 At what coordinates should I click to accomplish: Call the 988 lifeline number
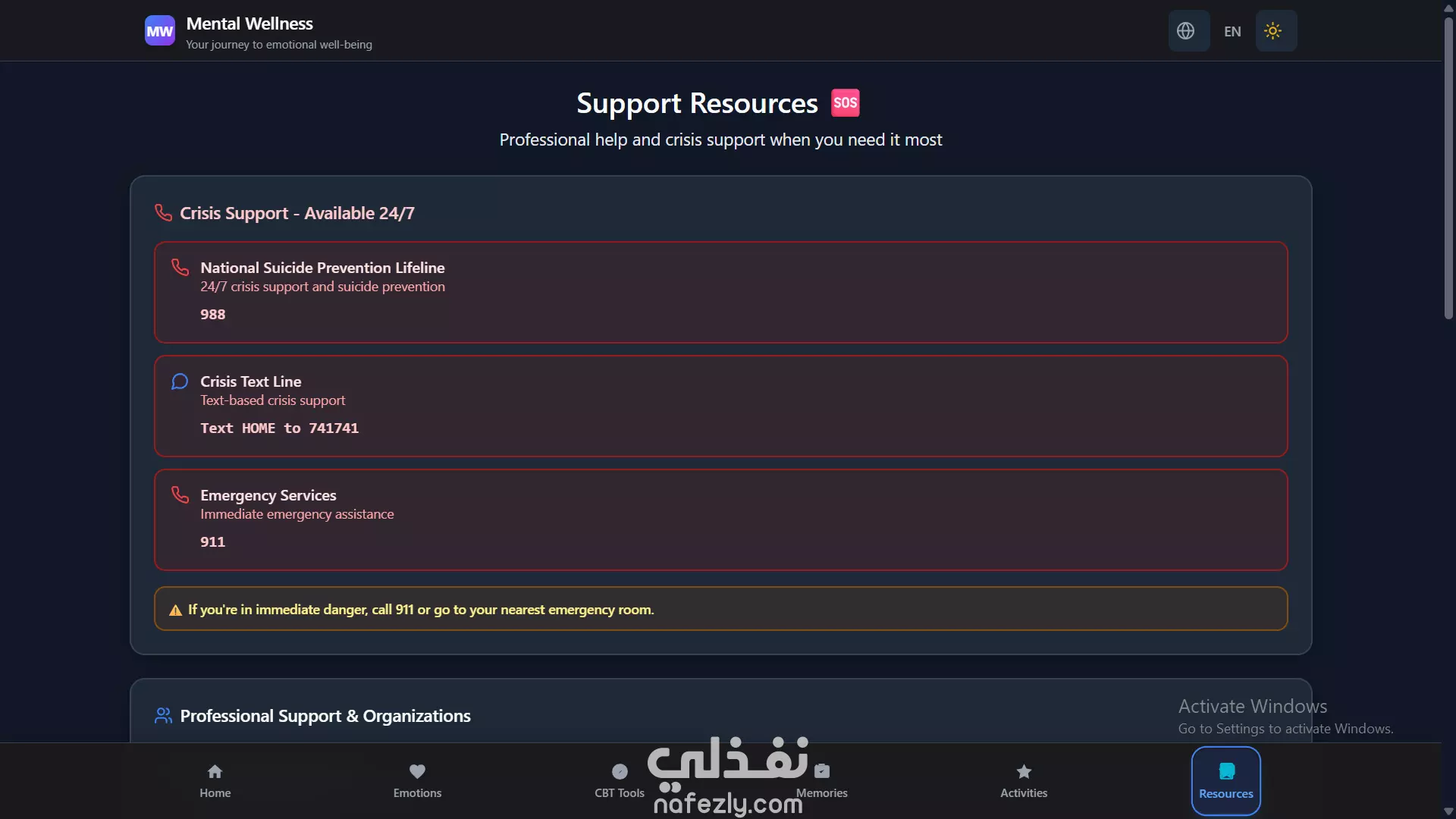point(213,314)
